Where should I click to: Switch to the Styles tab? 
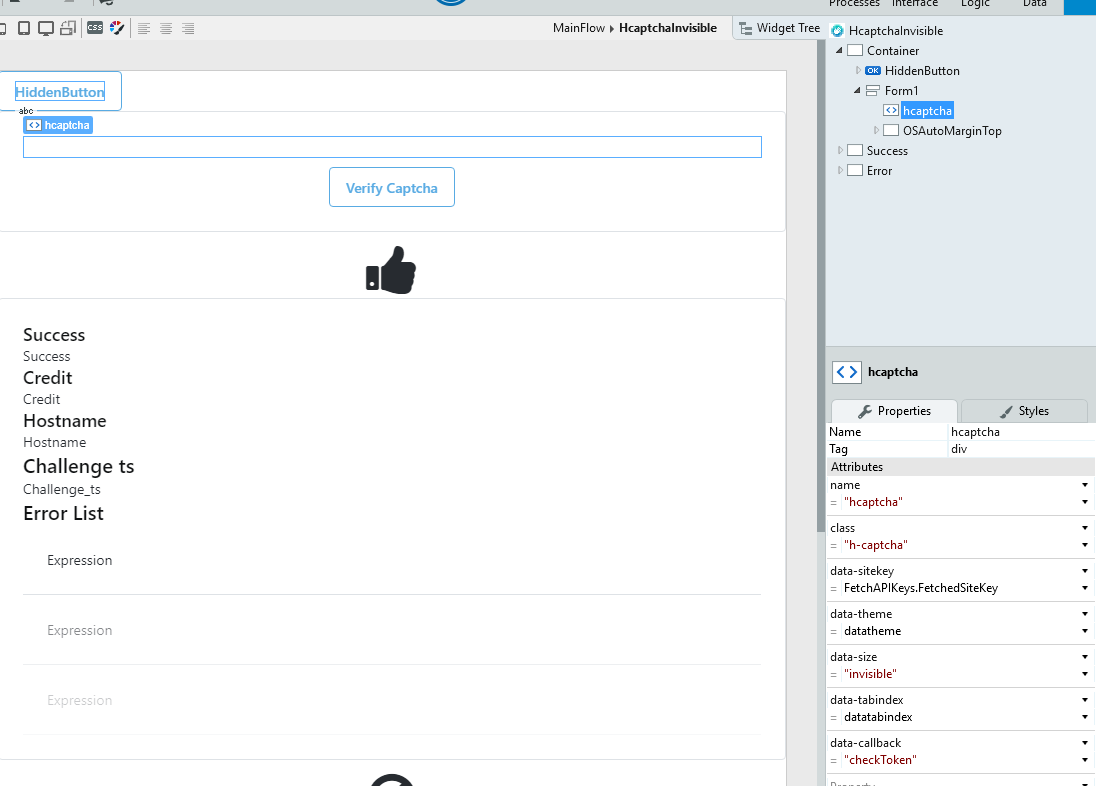coord(1024,411)
